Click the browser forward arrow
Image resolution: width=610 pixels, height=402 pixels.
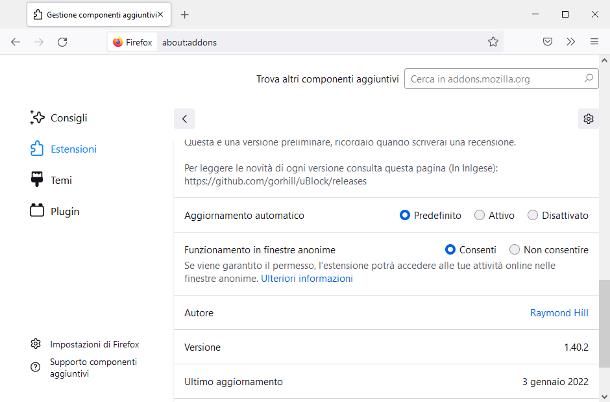click(x=39, y=42)
